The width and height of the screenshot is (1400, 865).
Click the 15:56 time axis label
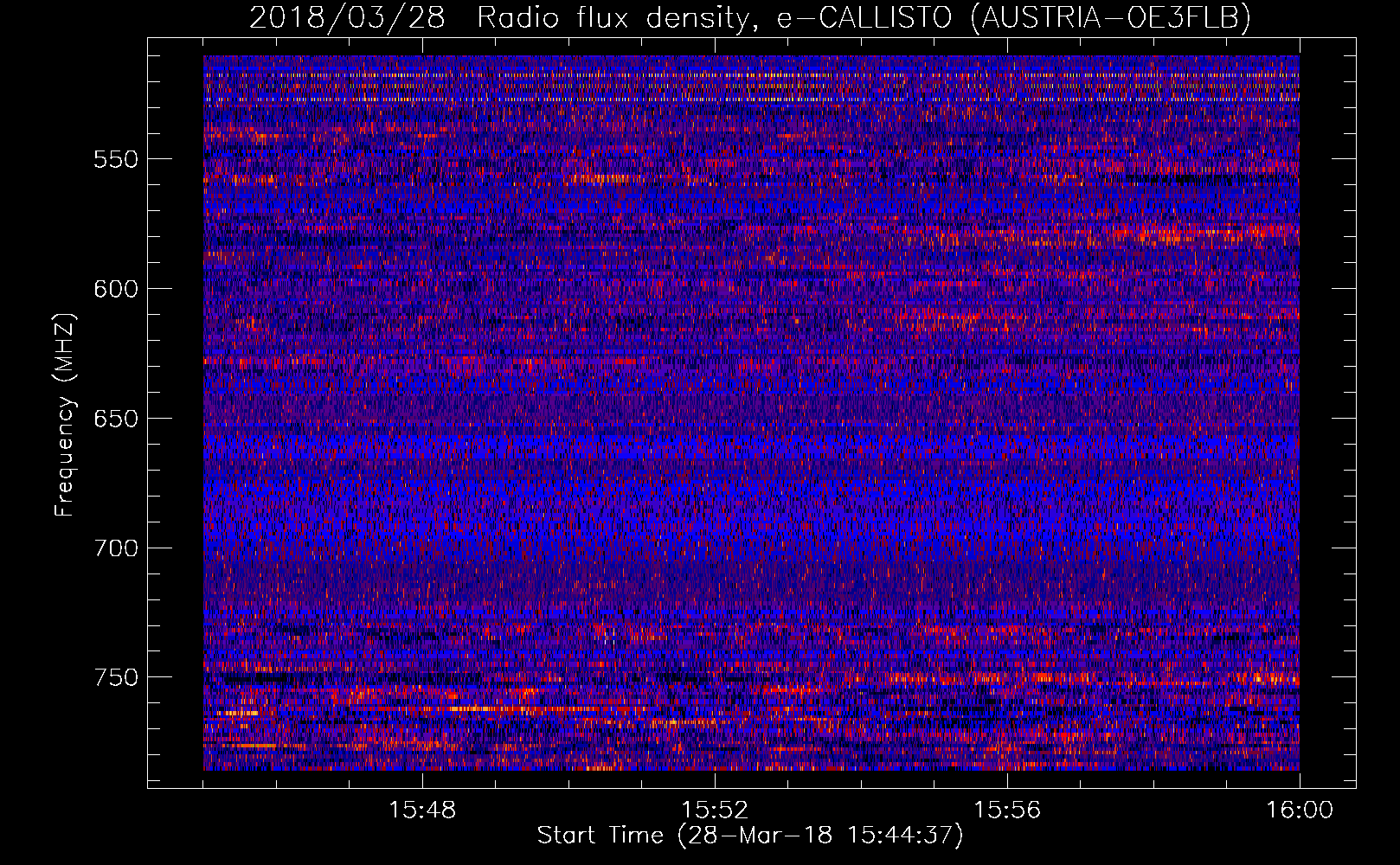click(1007, 811)
